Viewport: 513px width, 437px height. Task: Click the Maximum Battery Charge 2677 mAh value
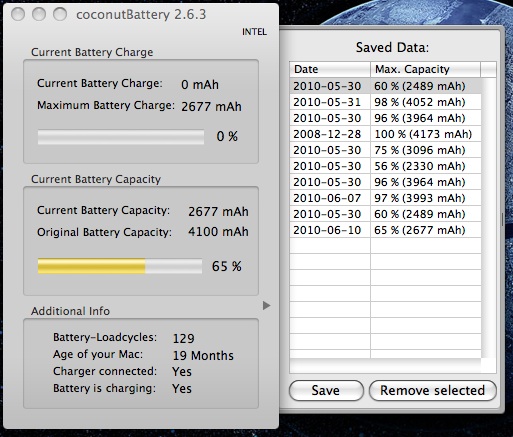tap(211, 107)
